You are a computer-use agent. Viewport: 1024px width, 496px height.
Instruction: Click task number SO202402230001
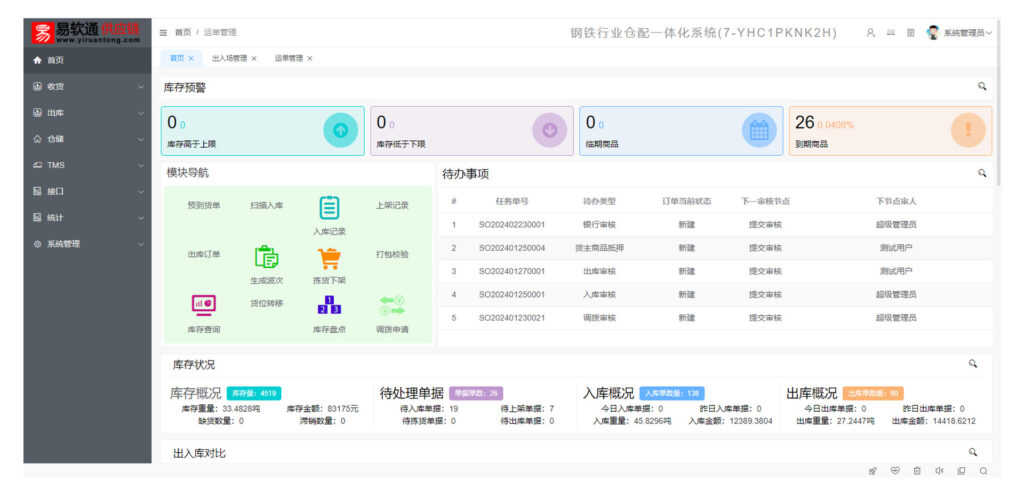(x=511, y=225)
